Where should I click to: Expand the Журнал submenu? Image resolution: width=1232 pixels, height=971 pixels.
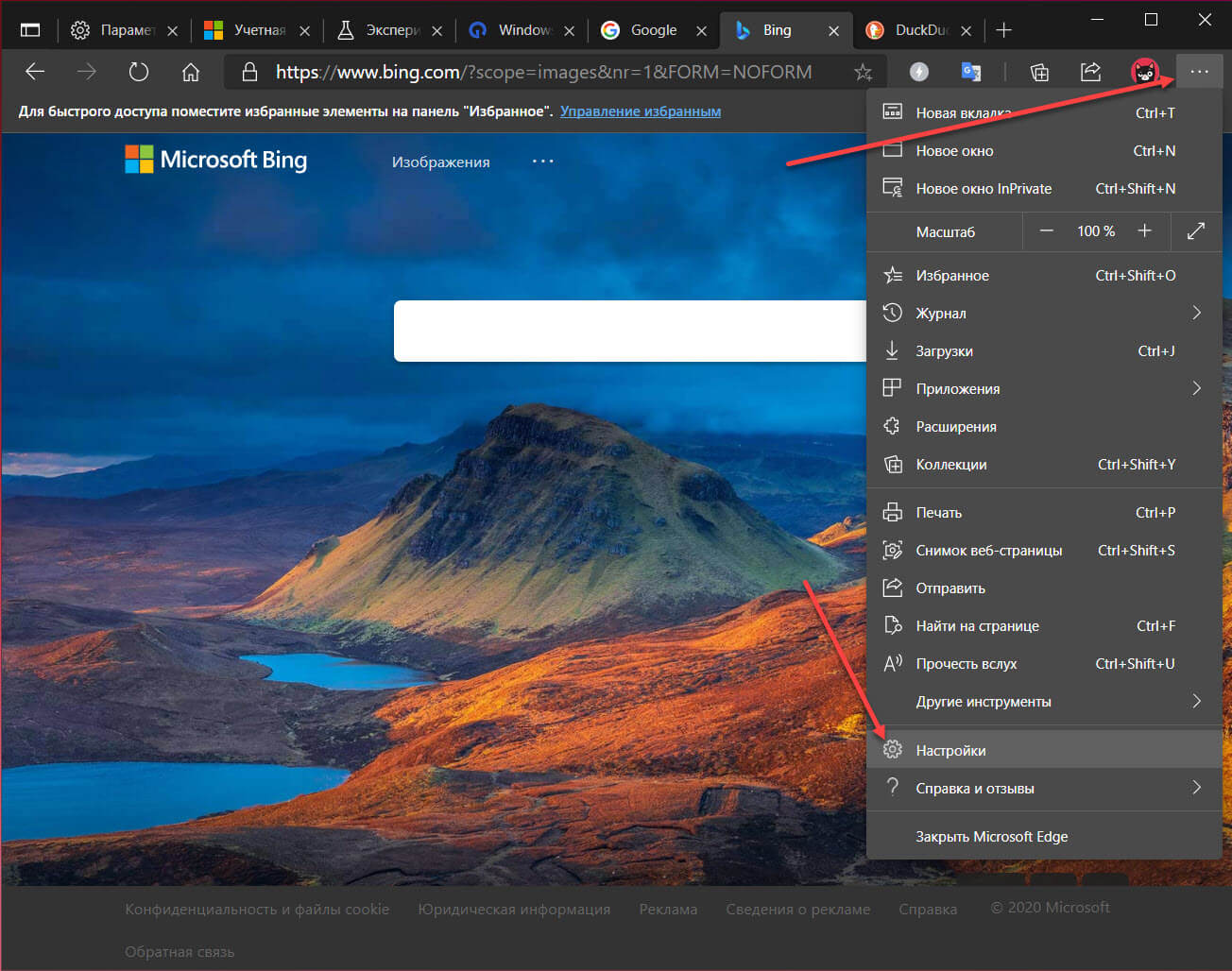[1044, 313]
